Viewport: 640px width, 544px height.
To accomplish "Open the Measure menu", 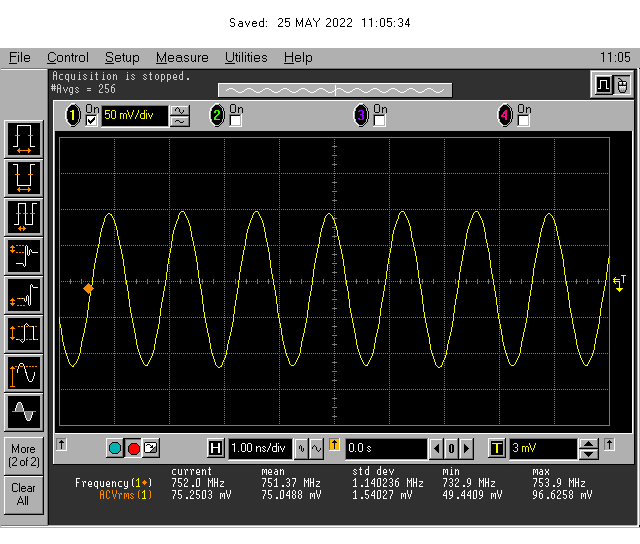I will coord(182,58).
